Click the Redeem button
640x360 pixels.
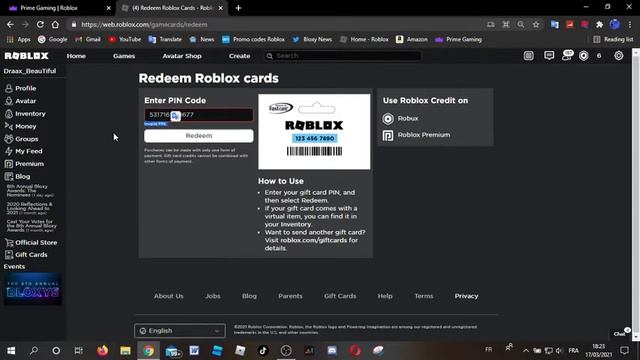coord(199,136)
